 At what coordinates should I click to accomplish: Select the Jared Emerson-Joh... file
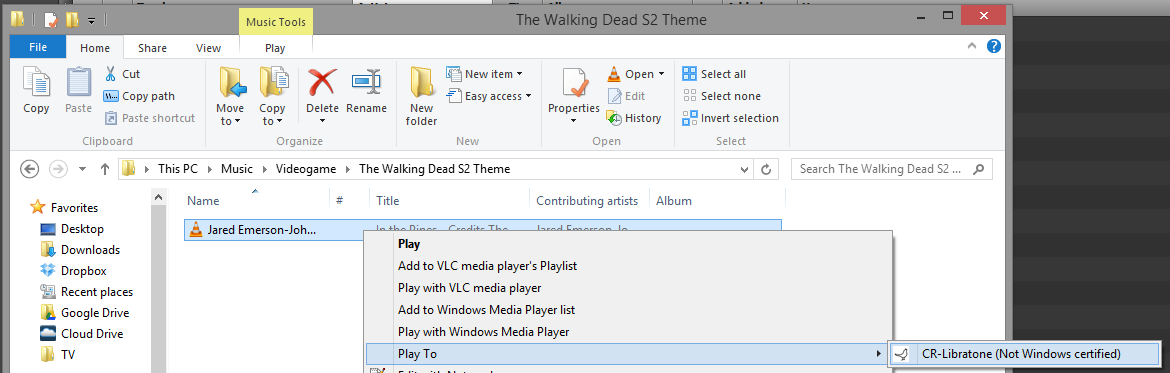point(261,230)
